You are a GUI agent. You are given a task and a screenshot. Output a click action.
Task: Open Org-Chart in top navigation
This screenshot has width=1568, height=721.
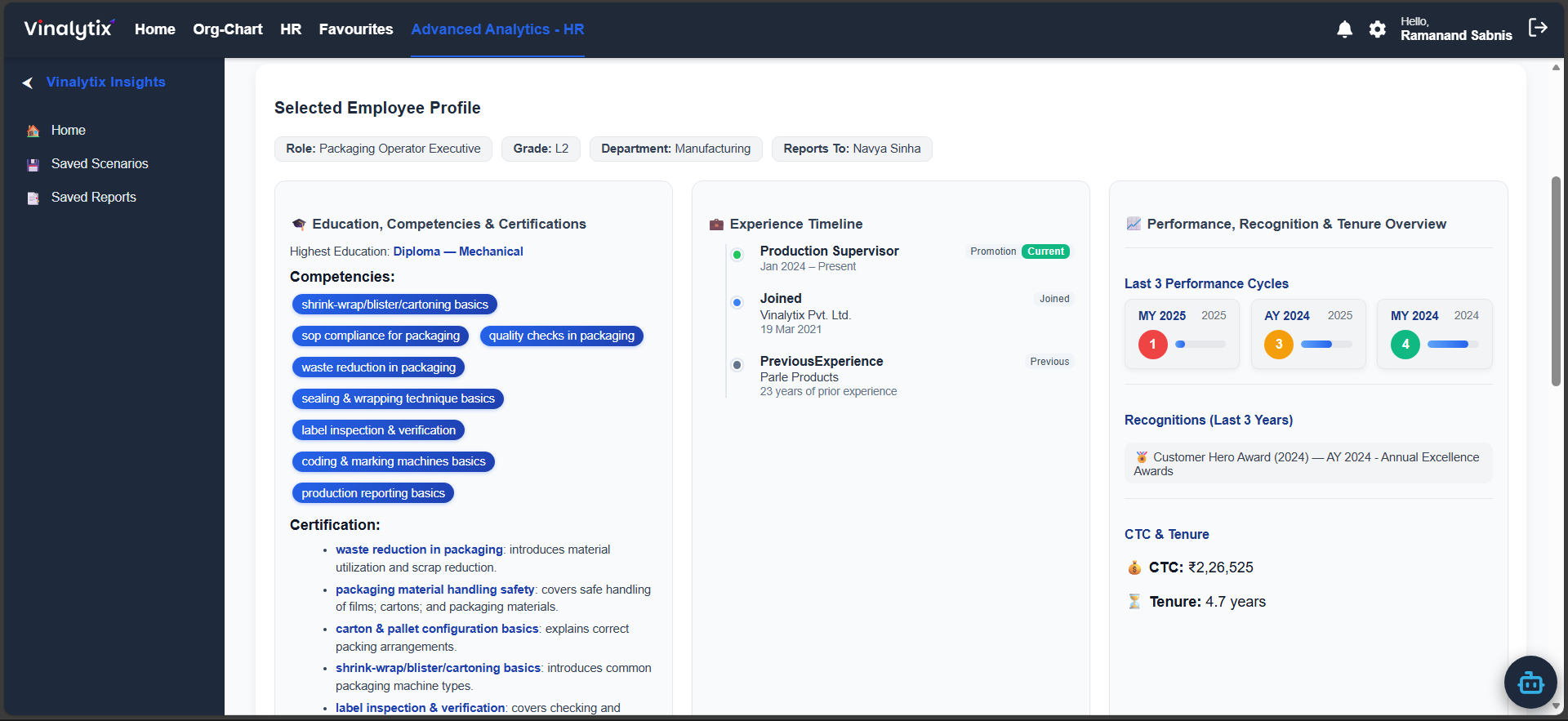[x=228, y=29]
